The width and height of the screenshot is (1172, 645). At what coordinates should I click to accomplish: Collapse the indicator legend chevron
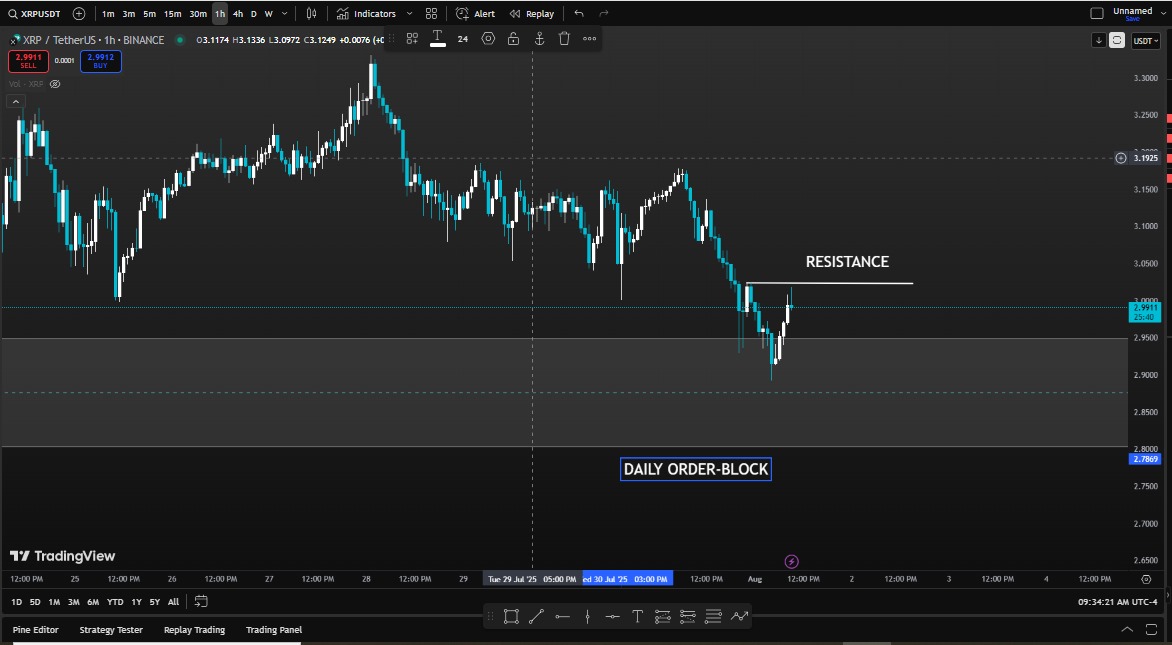point(16,101)
